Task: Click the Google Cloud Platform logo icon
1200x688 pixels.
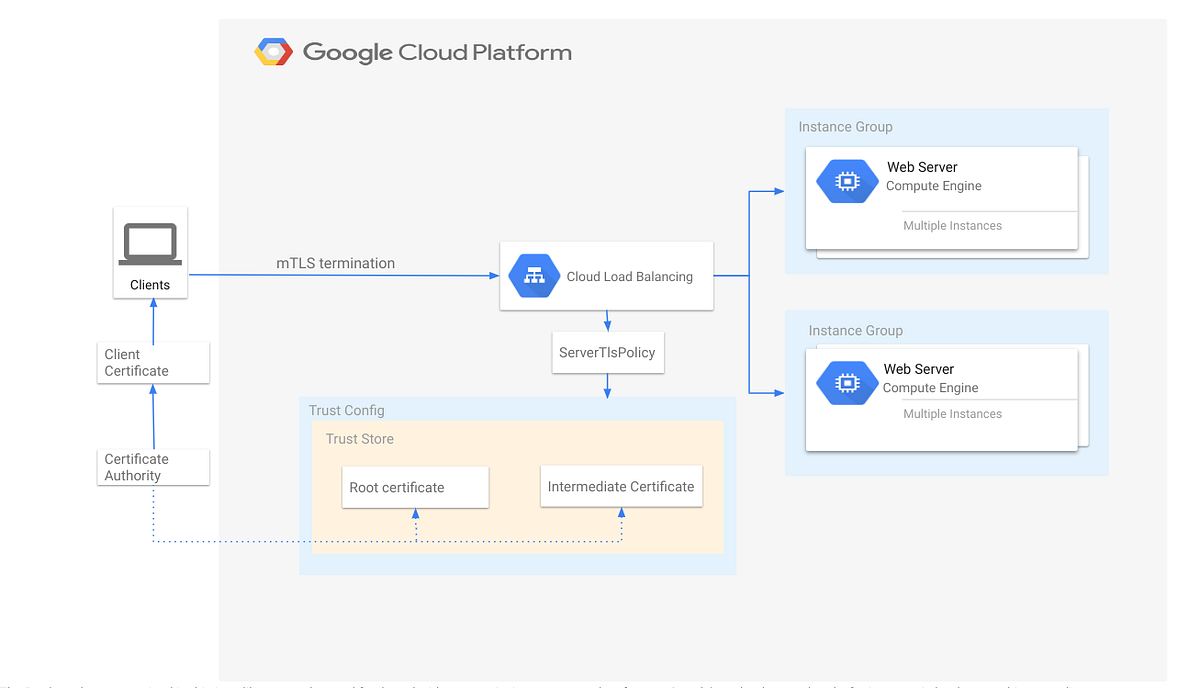Action: pyautogui.click(x=273, y=51)
